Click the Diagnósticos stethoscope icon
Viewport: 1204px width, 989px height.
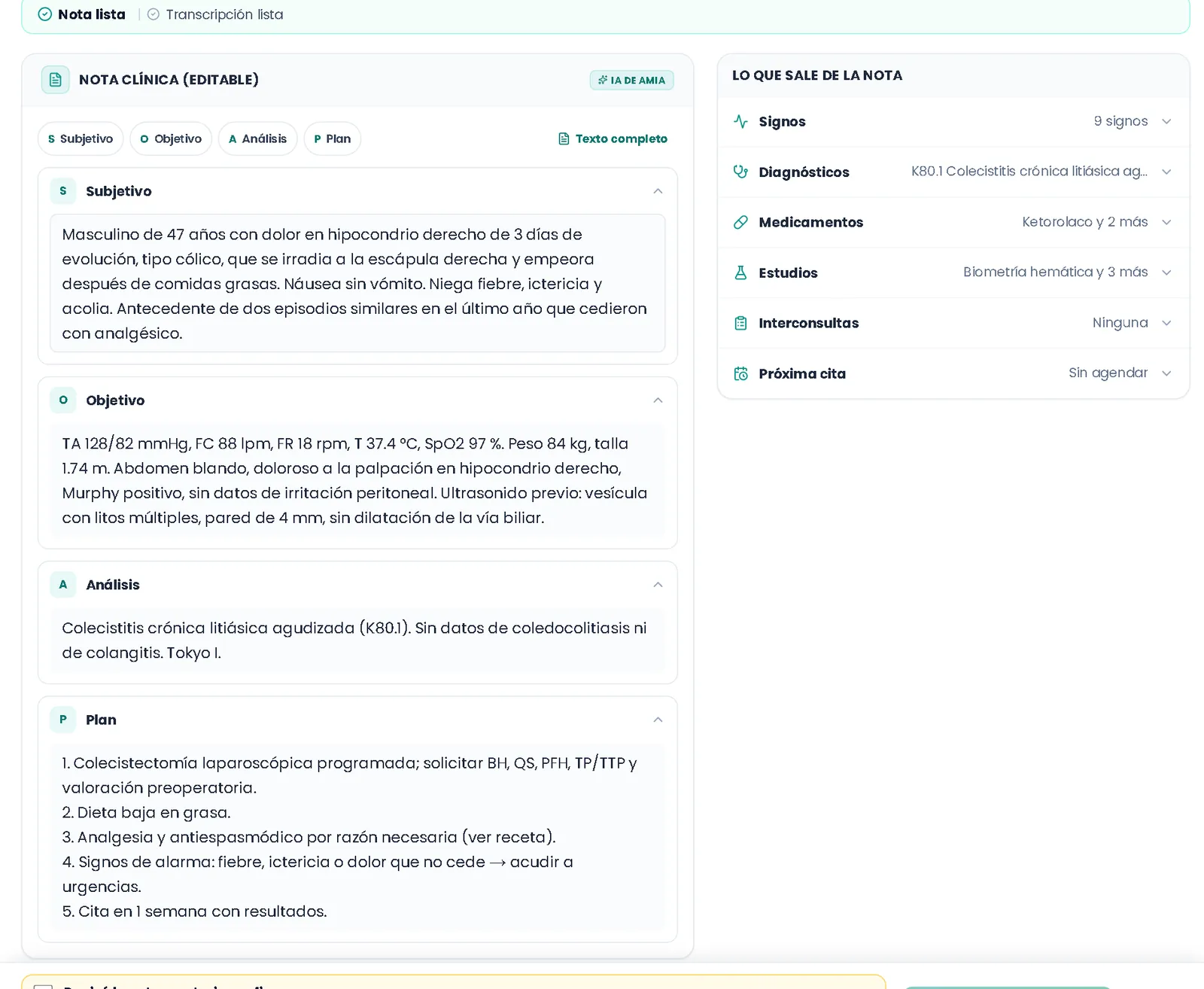740,172
